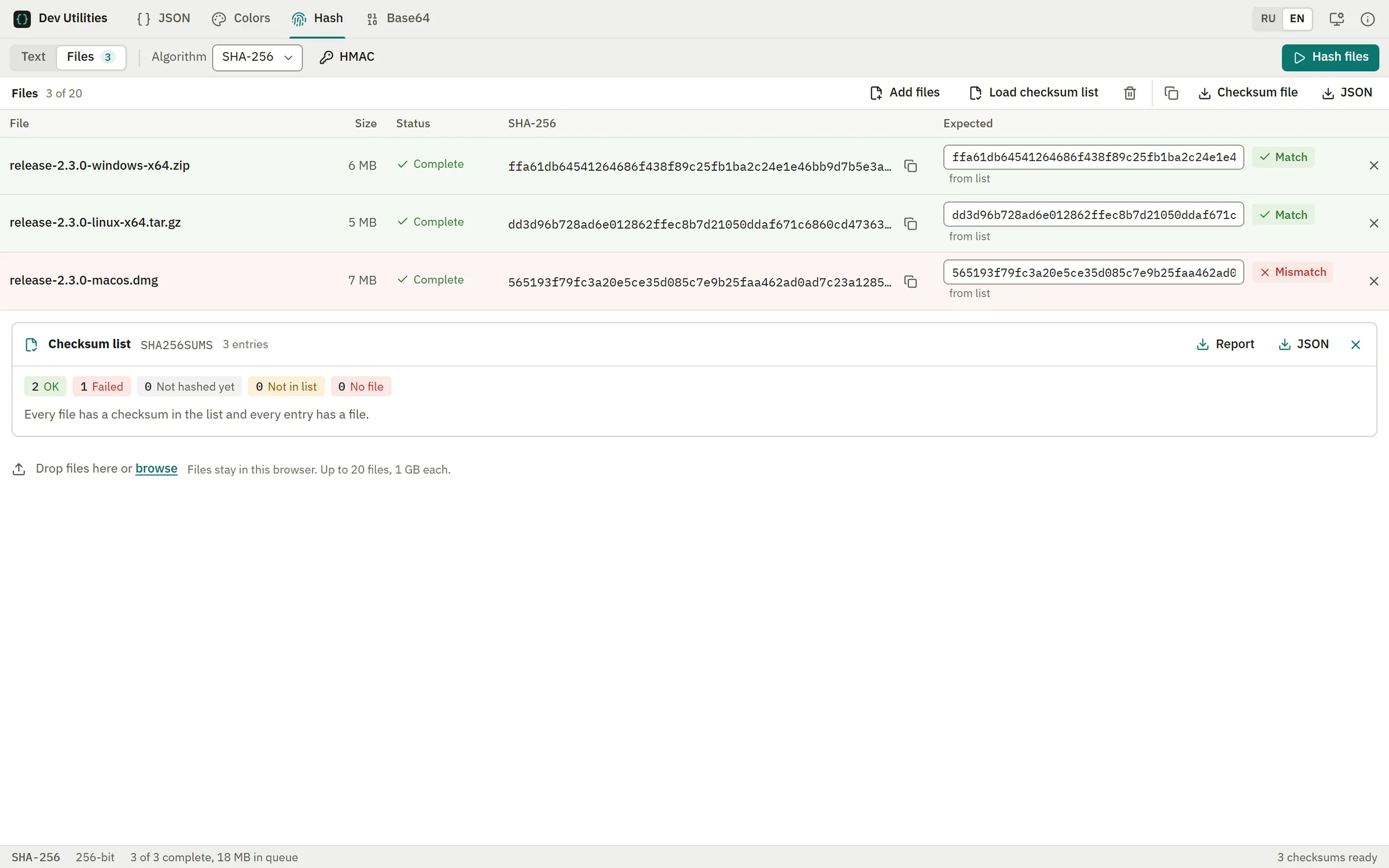Click the '2 OK' summary badge
Screen dimensions: 1389x868
click(45, 387)
